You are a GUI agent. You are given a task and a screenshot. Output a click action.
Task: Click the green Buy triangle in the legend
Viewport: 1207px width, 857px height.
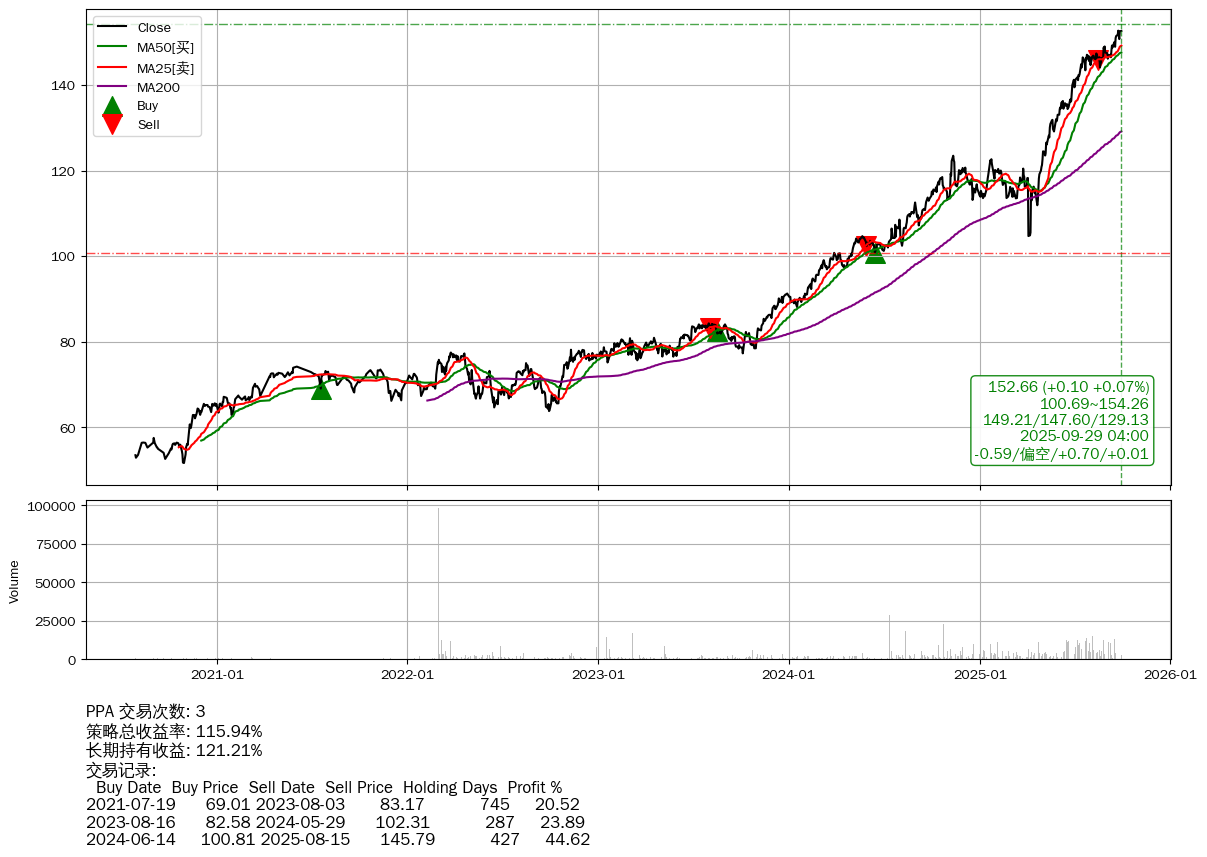[113, 105]
